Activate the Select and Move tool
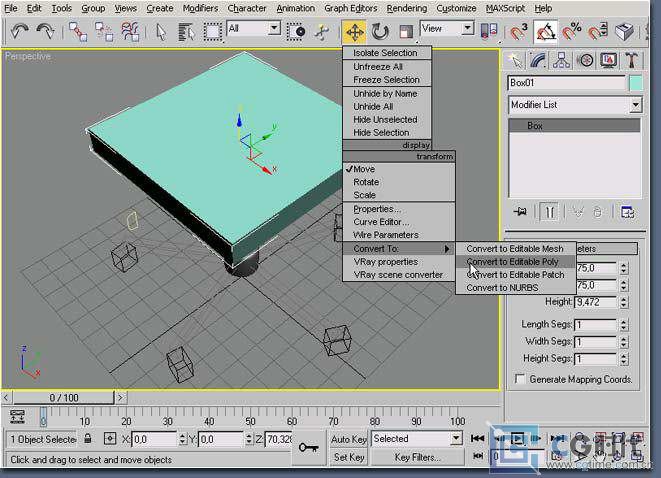Screen dimensions: 661x478 coord(354,32)
